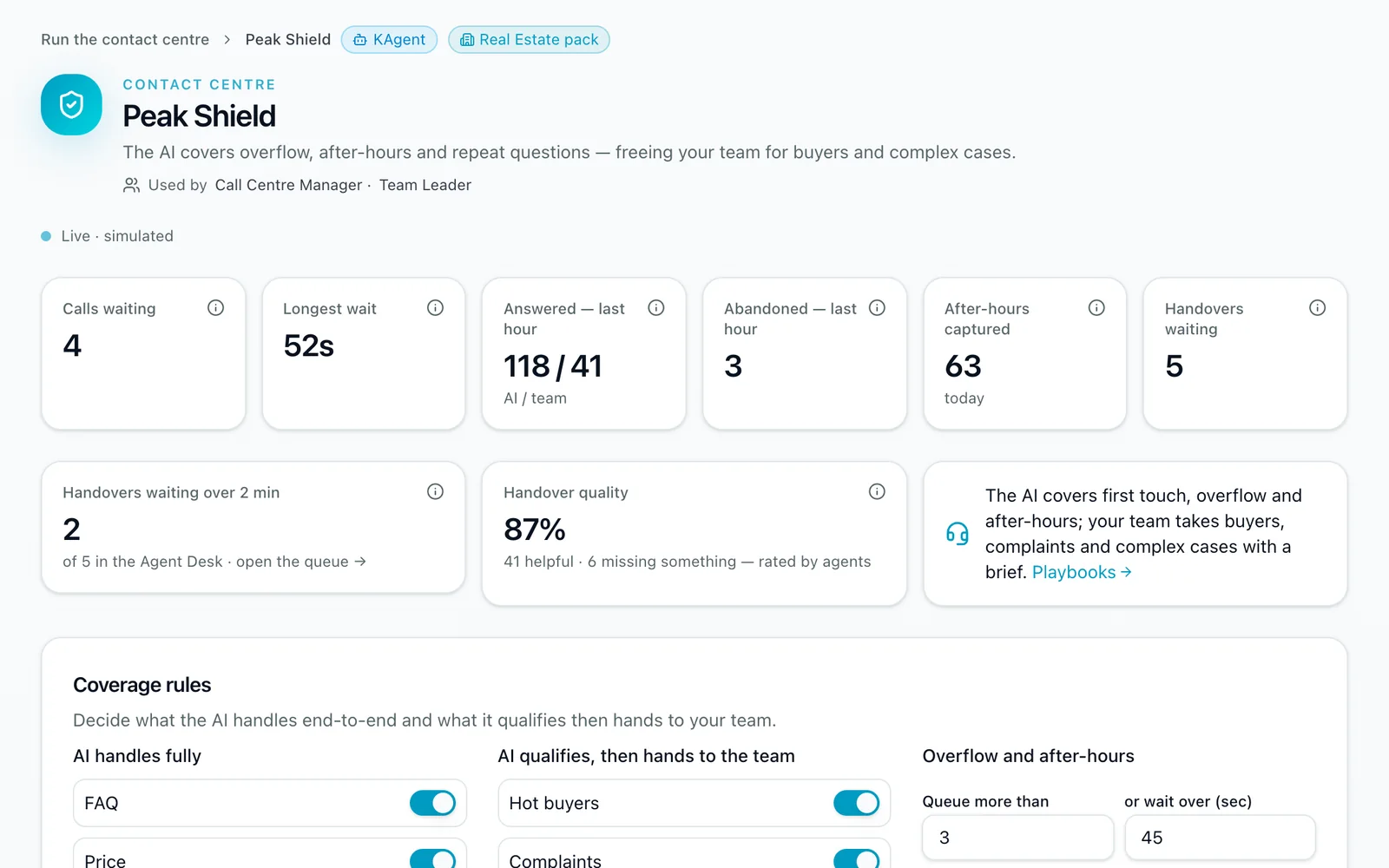Click the 'Call Centre Manager' role text
The image size is (1389, 868).
288,185
